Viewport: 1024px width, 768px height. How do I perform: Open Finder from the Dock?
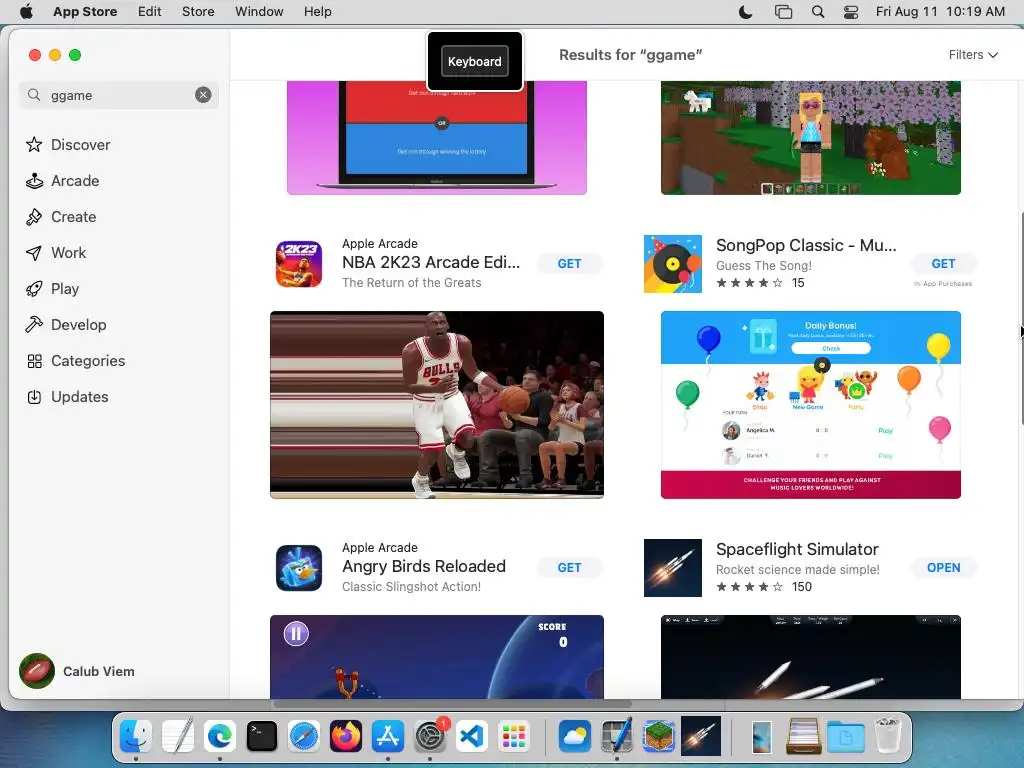point(136,737)
